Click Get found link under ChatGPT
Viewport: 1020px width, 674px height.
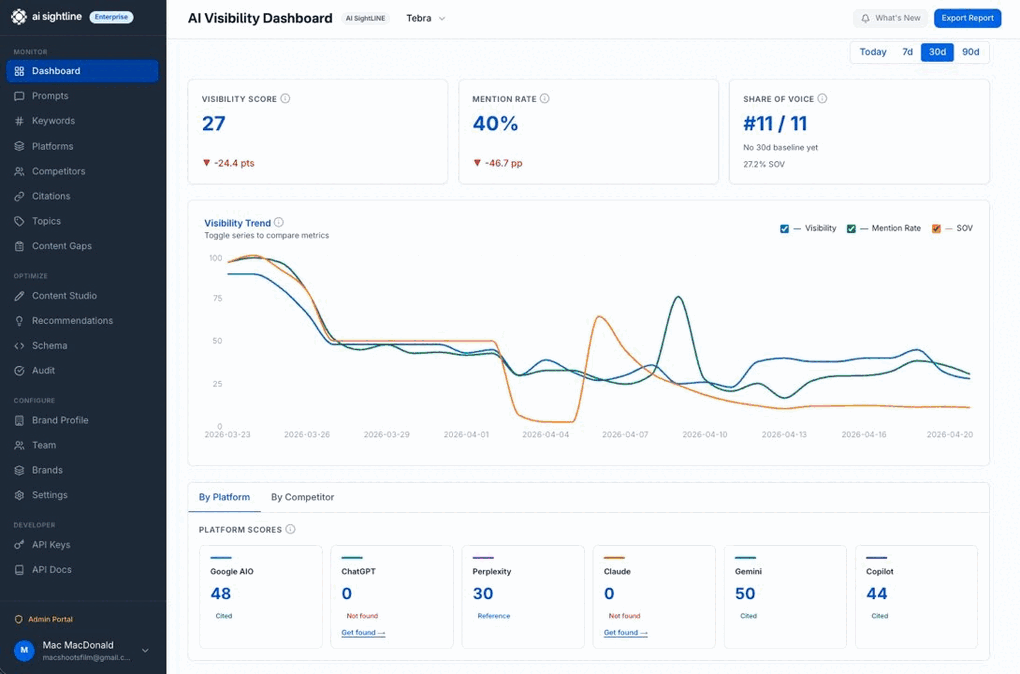tap(363, 633)
